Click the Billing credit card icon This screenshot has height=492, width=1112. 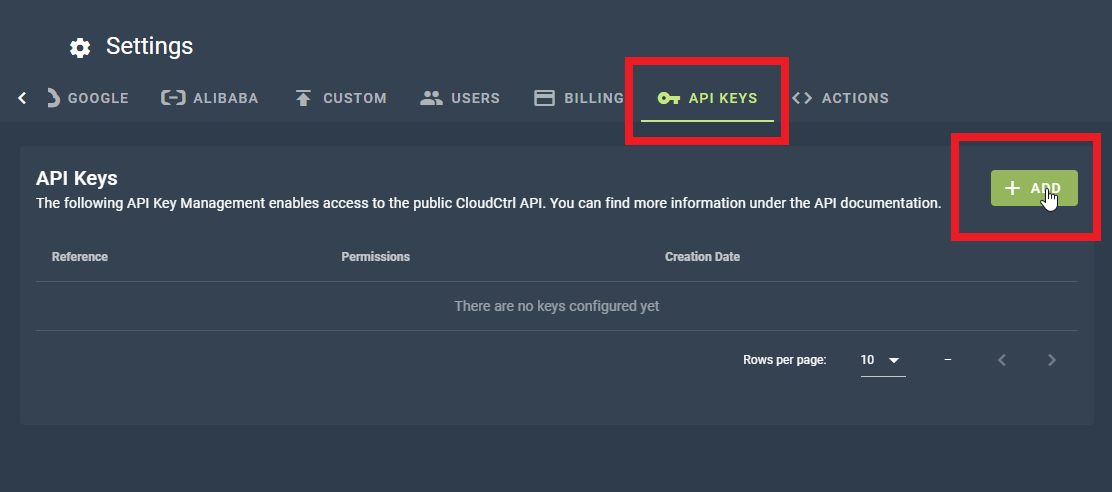pyautogui.click(x=545, y=98)
